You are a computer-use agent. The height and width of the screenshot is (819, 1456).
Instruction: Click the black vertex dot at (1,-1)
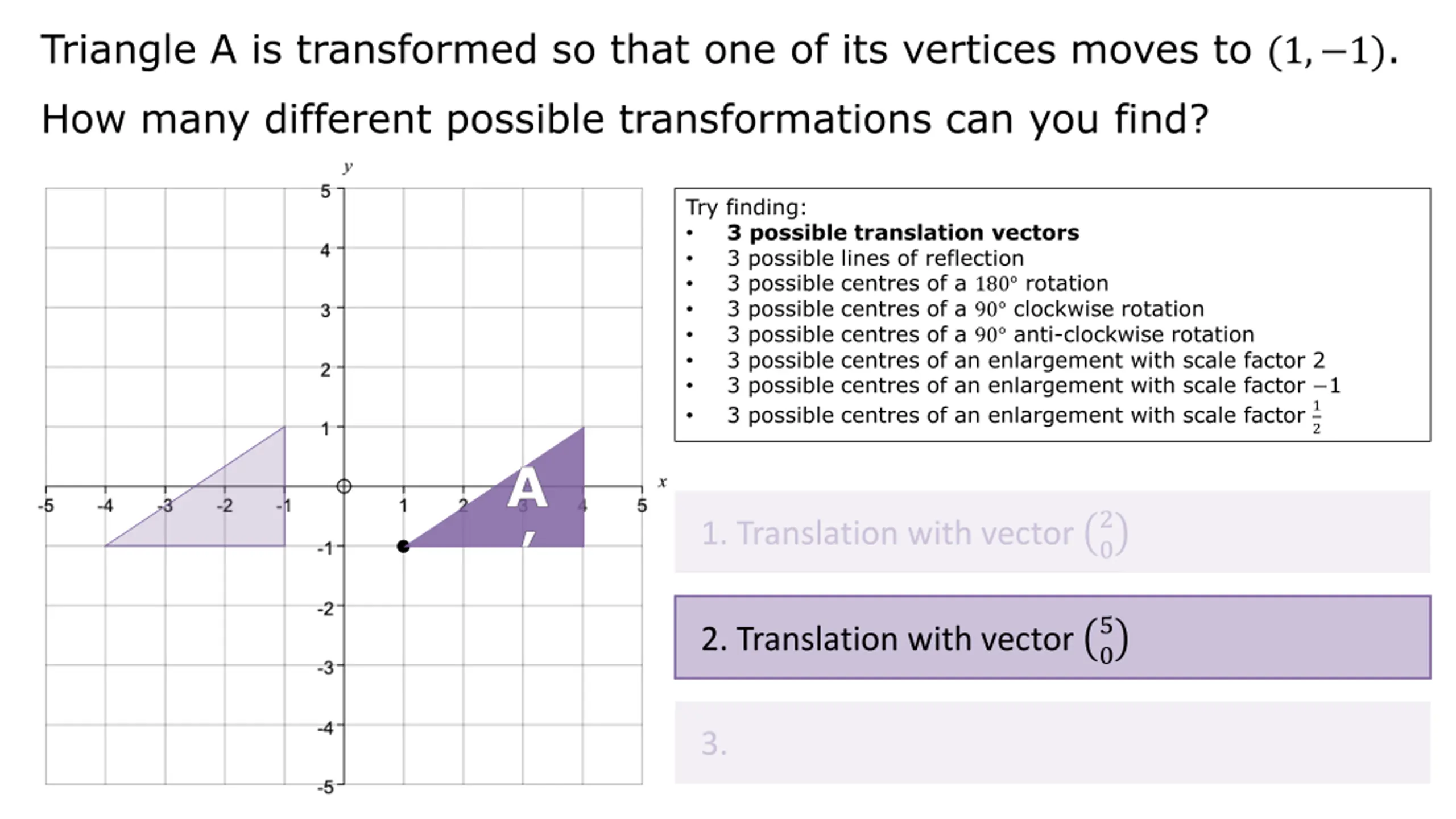tap(403, 547)
